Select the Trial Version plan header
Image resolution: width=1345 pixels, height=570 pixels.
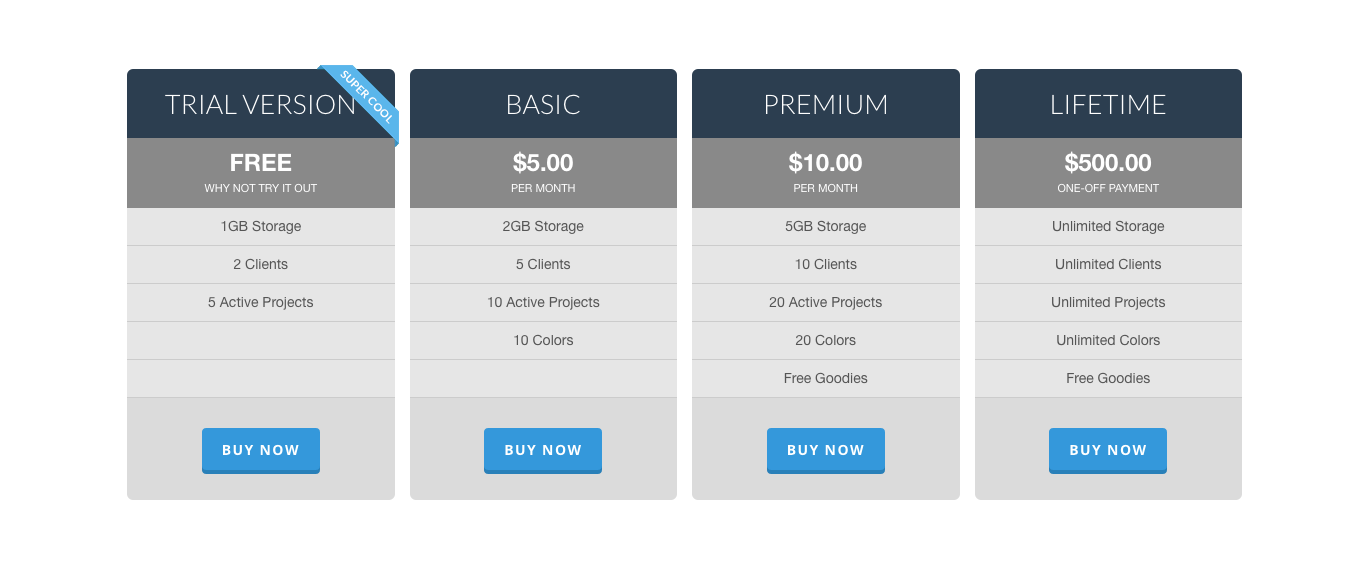click(x=261, y=104)
